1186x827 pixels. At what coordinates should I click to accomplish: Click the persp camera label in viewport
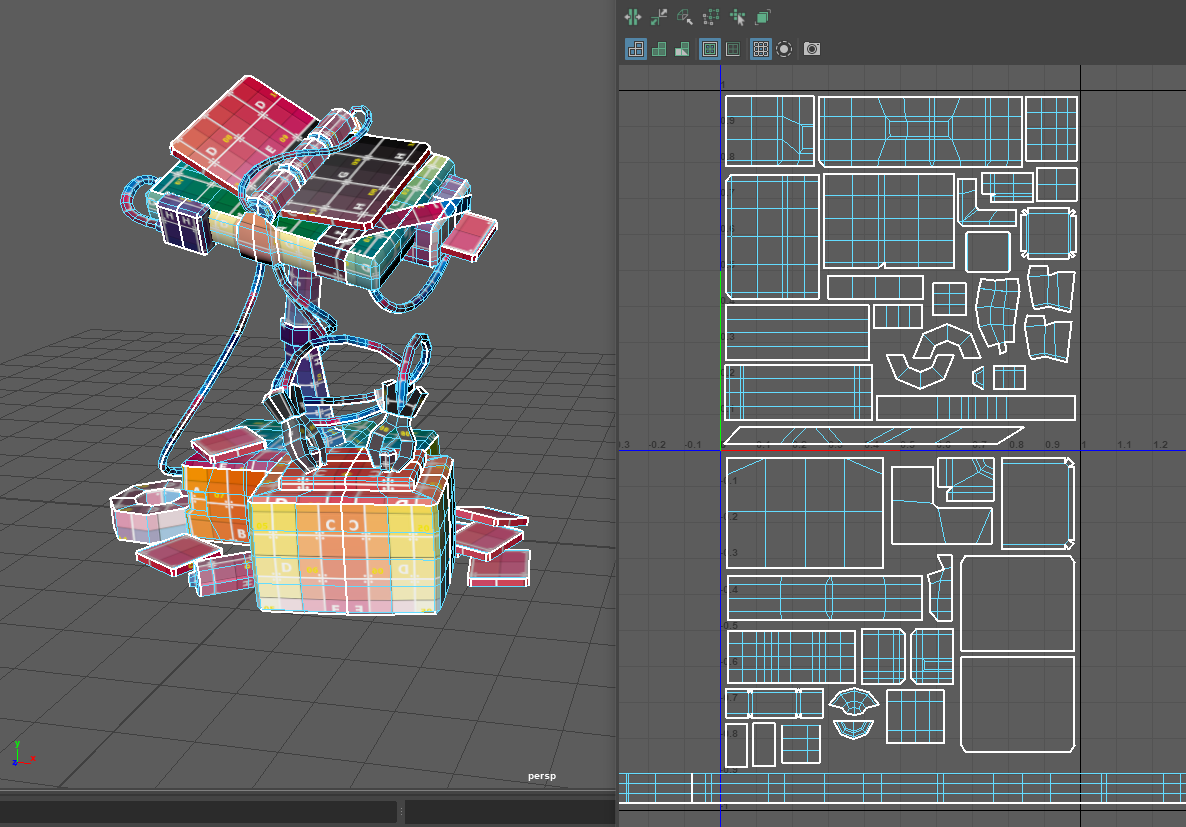tap(542, 776)
